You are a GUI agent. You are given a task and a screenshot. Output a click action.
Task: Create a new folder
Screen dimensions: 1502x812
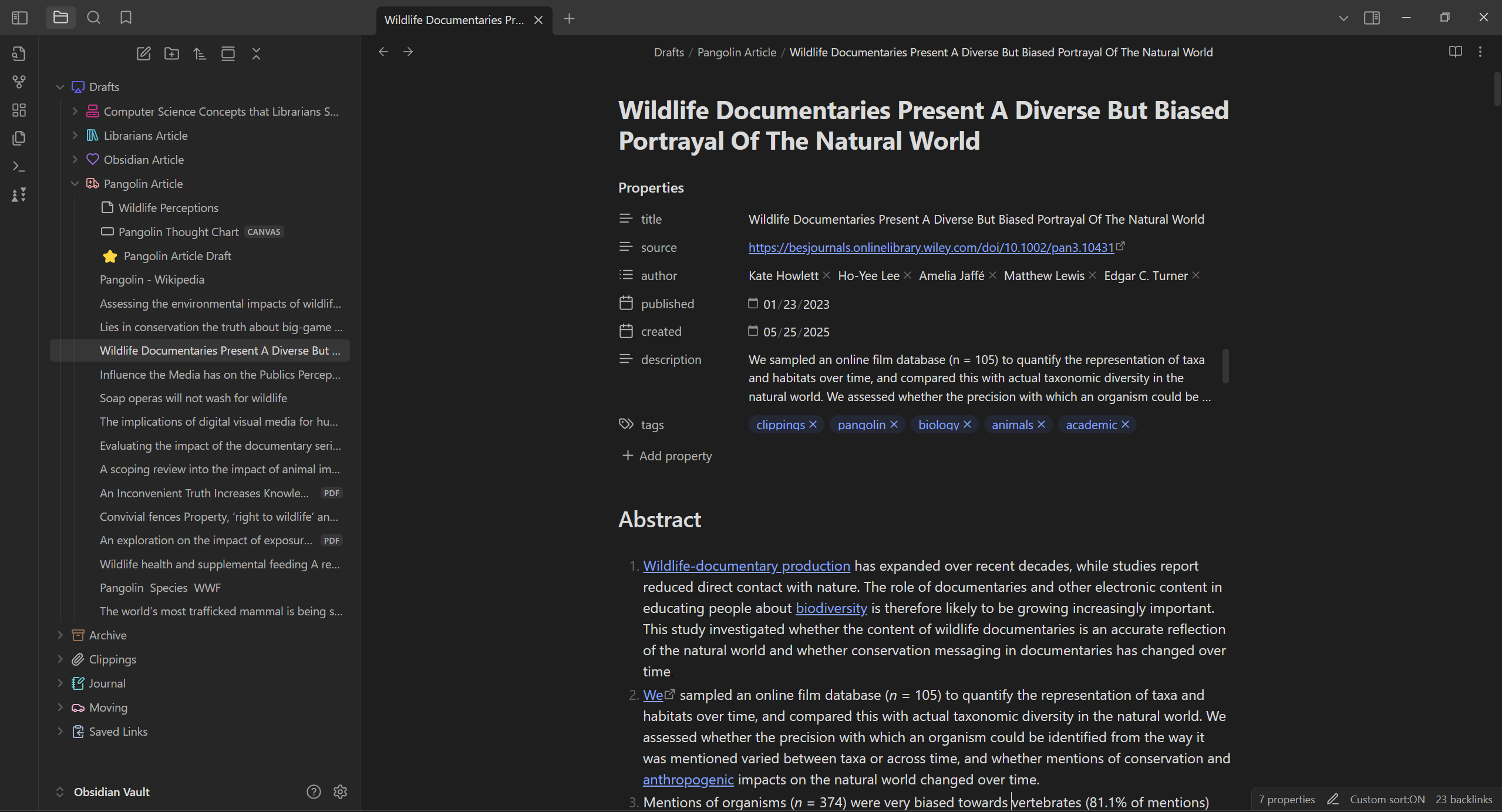click(x=171, y=53)
